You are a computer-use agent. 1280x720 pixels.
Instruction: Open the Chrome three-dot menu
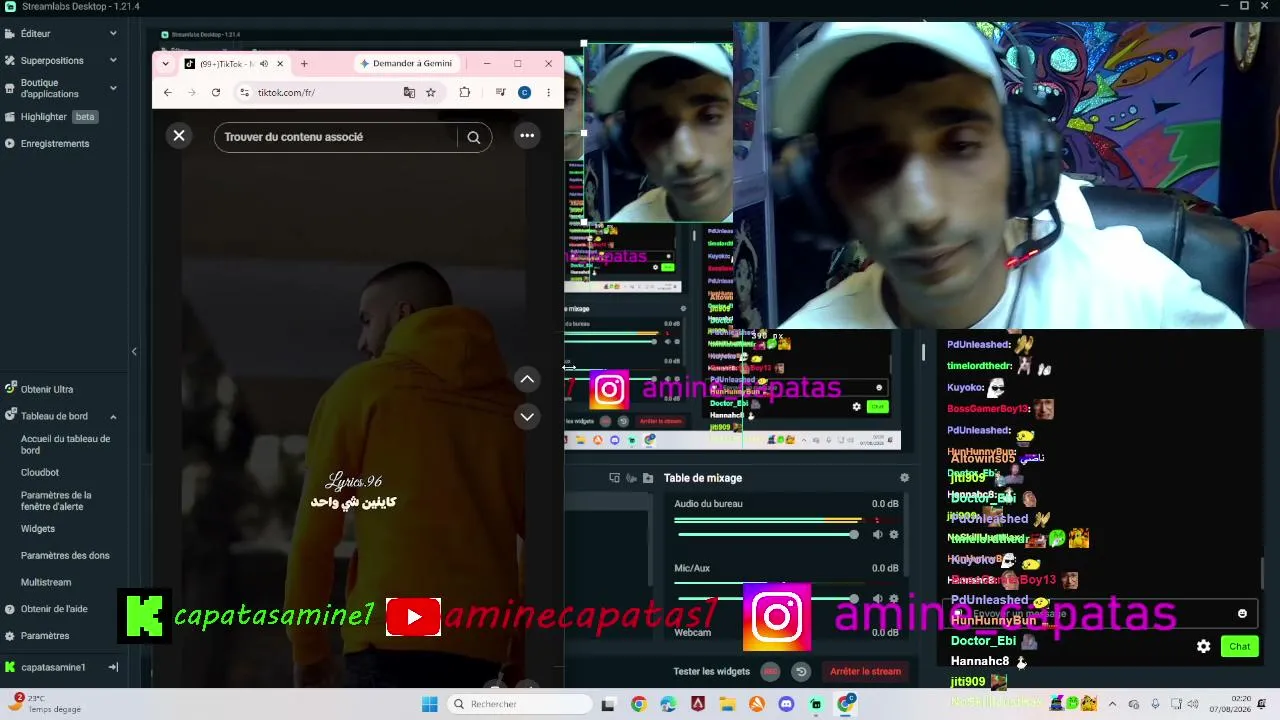pyautogui.click(x=549, y=92)
